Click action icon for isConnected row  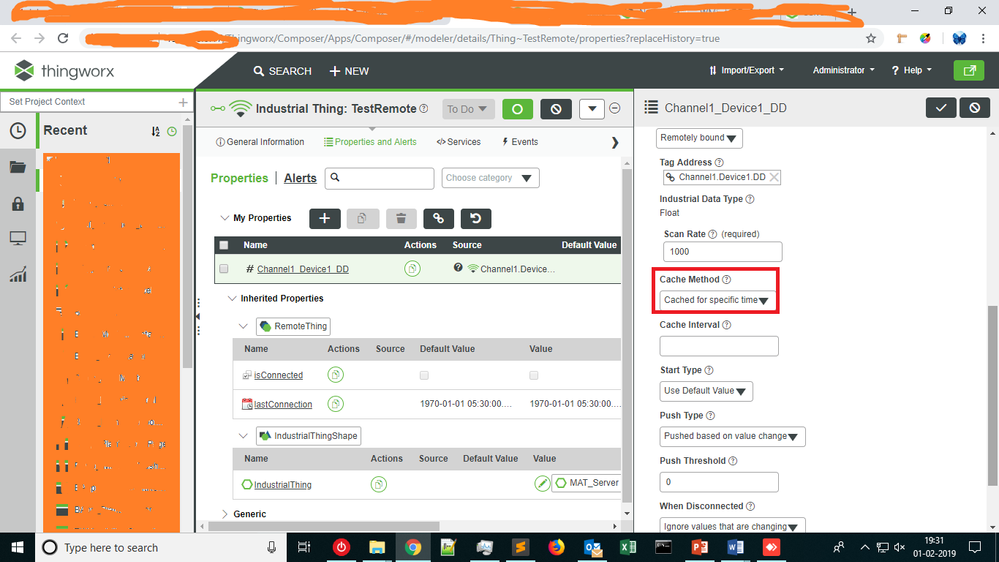tap(336, 375)
